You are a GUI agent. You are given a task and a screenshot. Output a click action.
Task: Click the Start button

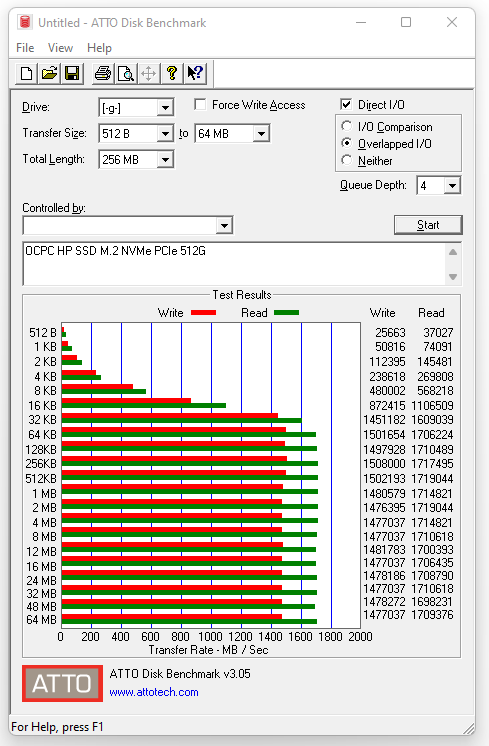(x=428, y=225)
